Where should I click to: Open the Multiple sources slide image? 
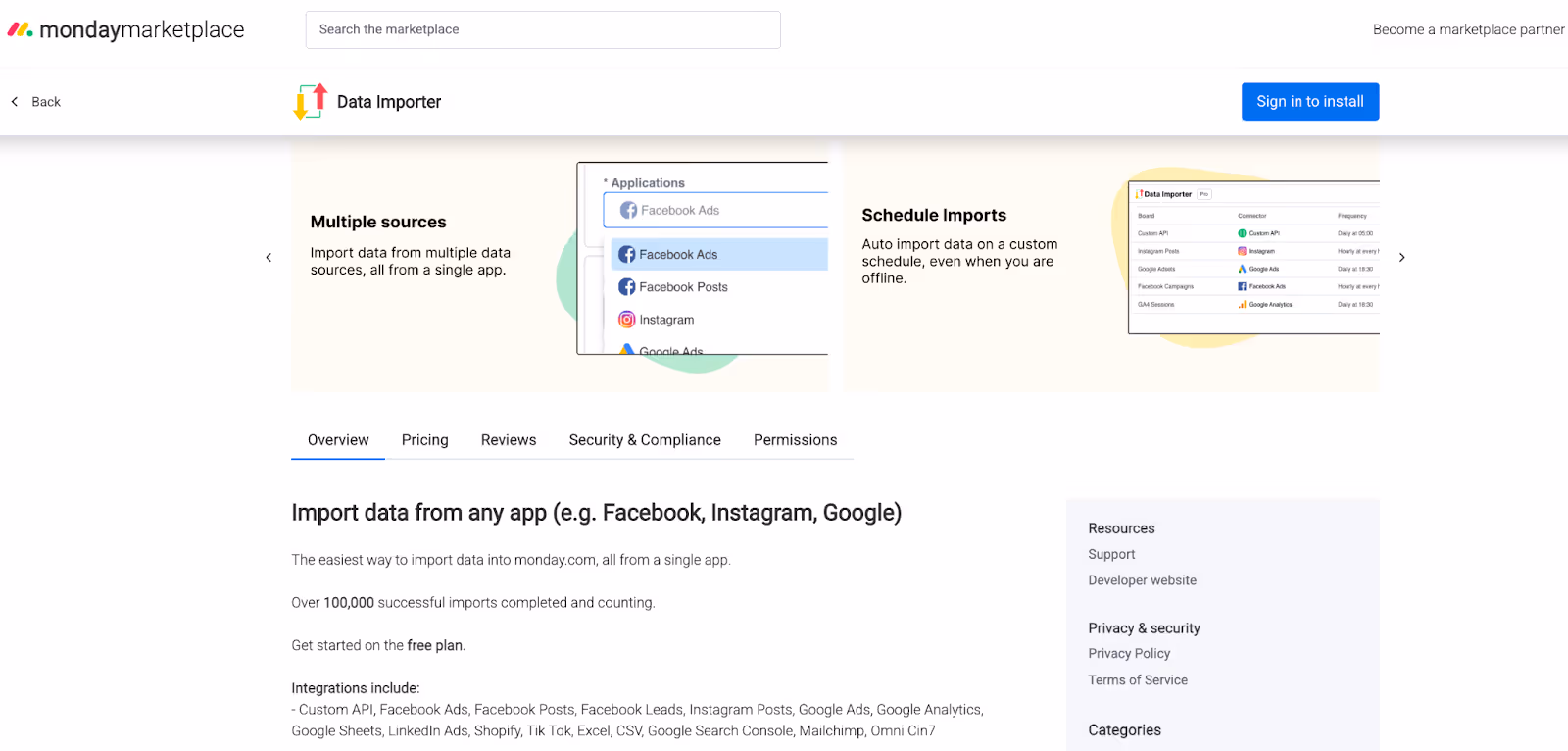(x=560, y=265)
